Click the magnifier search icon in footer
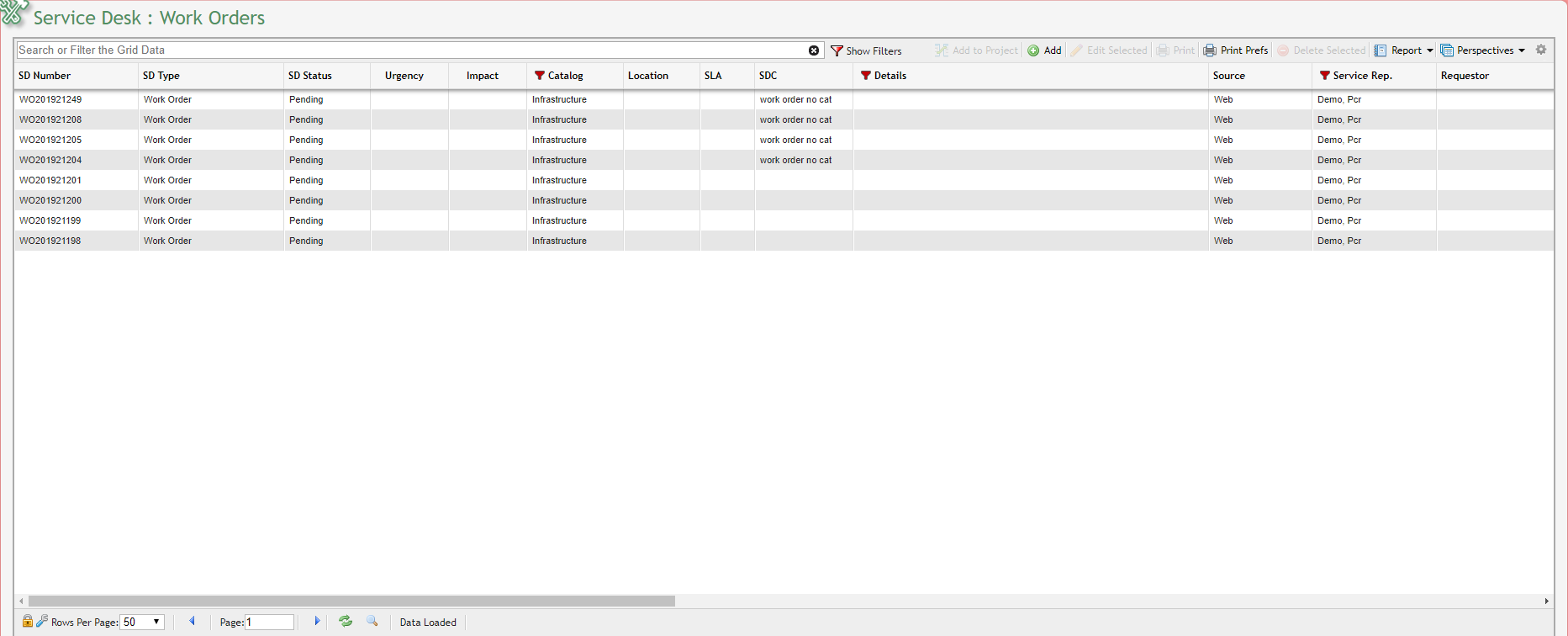 [x=372, y=622]
